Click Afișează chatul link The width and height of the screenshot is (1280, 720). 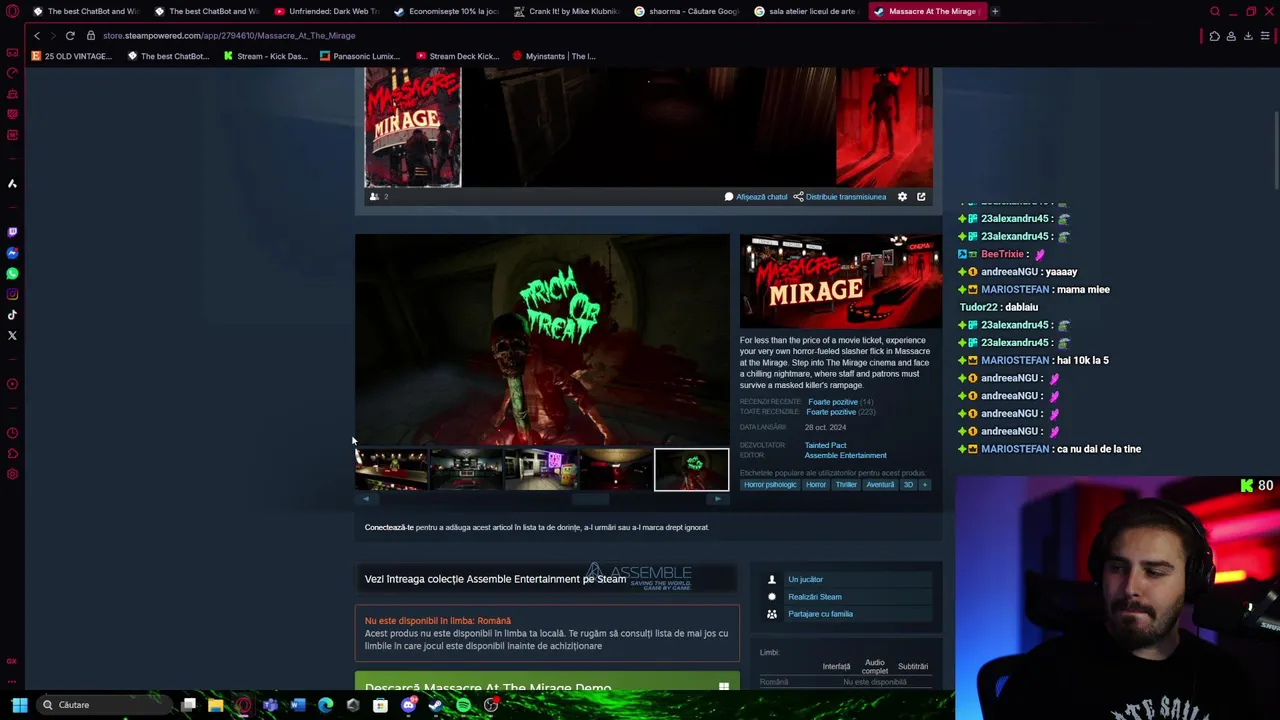756,197
